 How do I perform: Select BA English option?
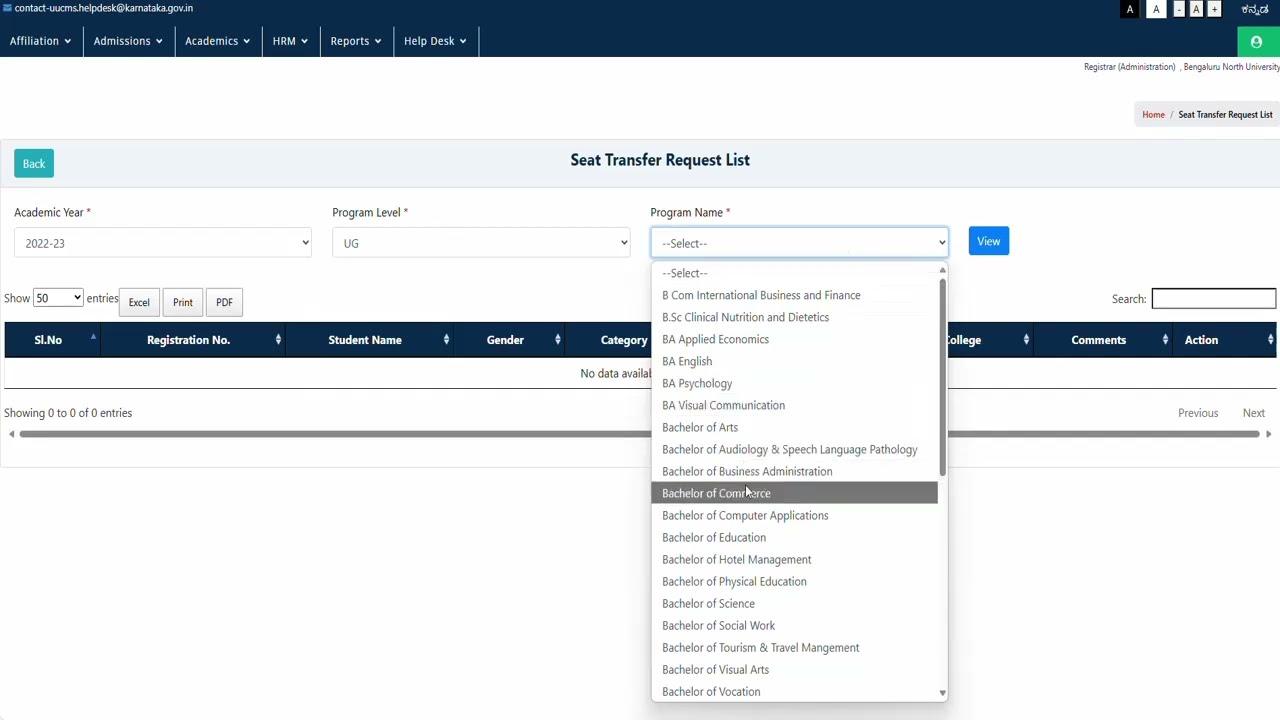click(x=795, y=361)
